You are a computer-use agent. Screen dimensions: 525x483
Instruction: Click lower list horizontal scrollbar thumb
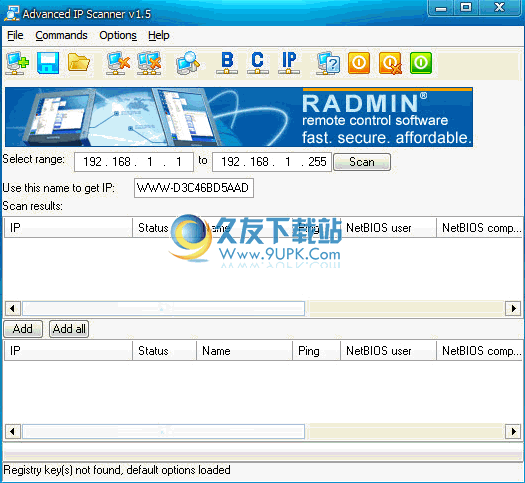pos(163,431)
